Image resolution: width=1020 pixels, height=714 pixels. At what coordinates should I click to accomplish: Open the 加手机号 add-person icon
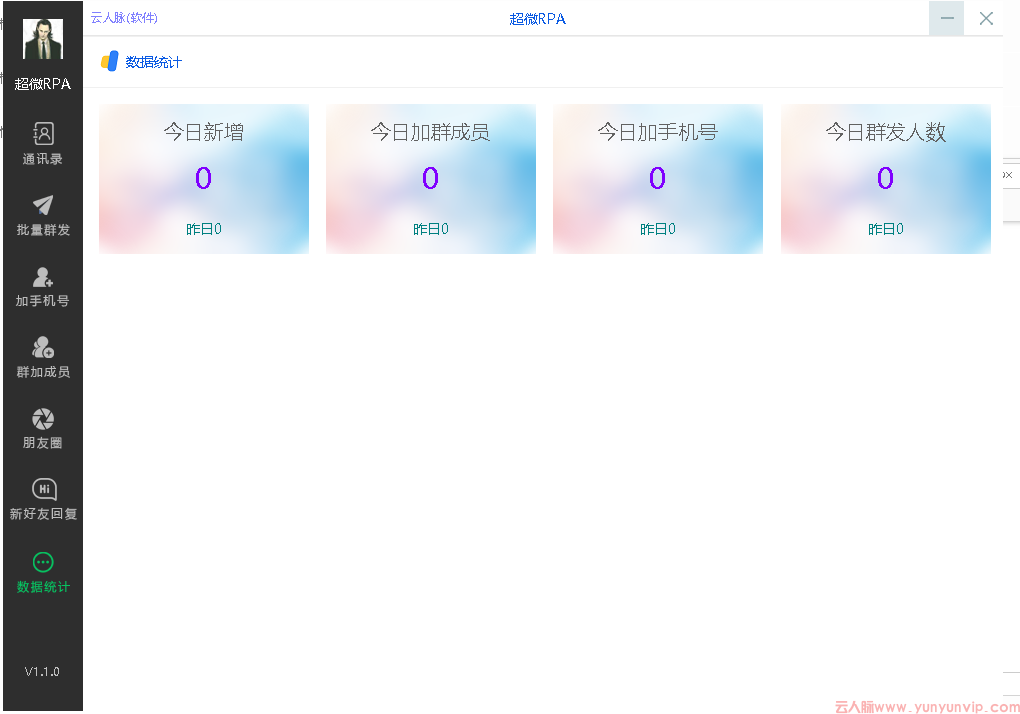click(43, 277)
